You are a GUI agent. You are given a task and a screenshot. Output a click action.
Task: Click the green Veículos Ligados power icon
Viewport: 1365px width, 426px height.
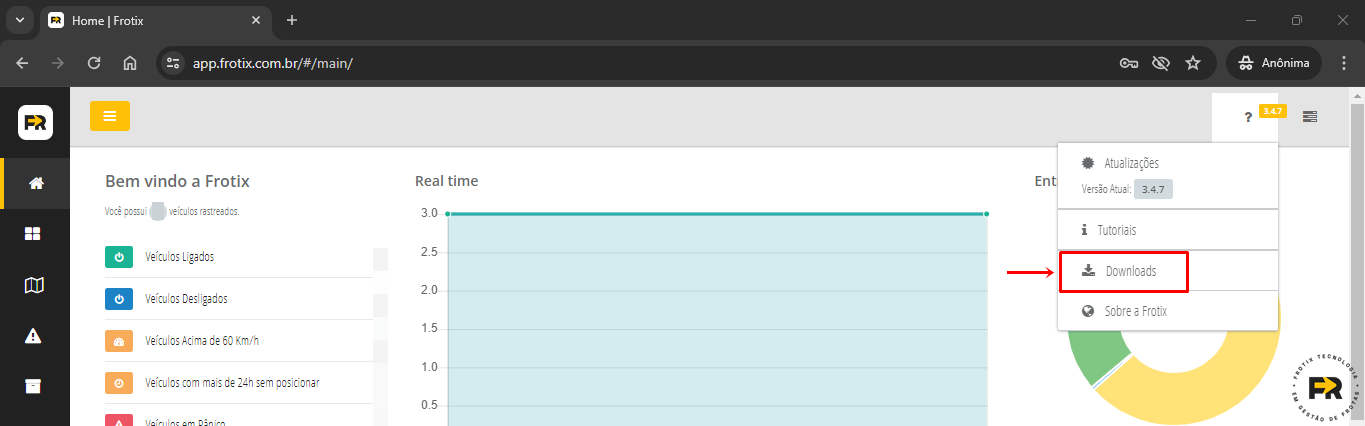(x=119, y=257)
